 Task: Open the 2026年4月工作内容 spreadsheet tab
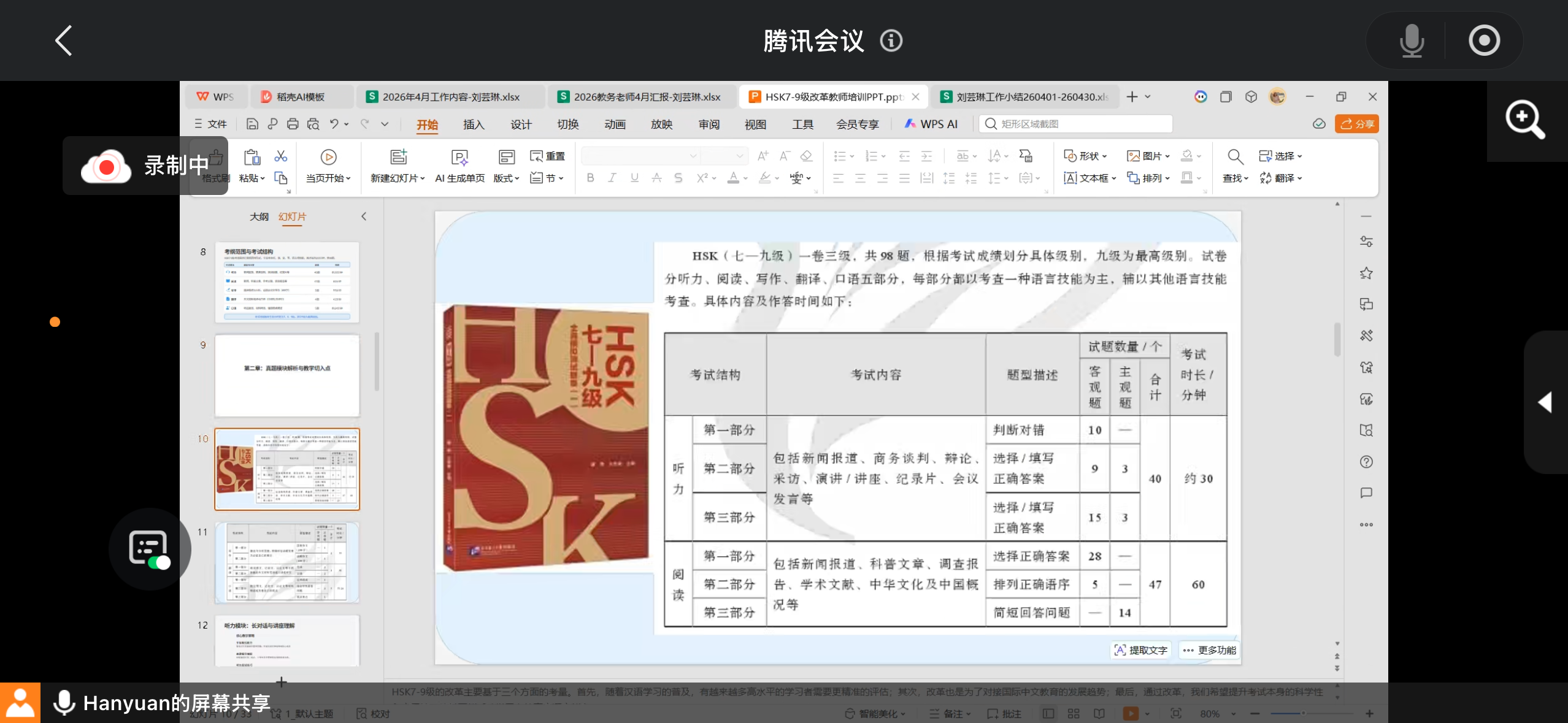click(x=450, y=97)
